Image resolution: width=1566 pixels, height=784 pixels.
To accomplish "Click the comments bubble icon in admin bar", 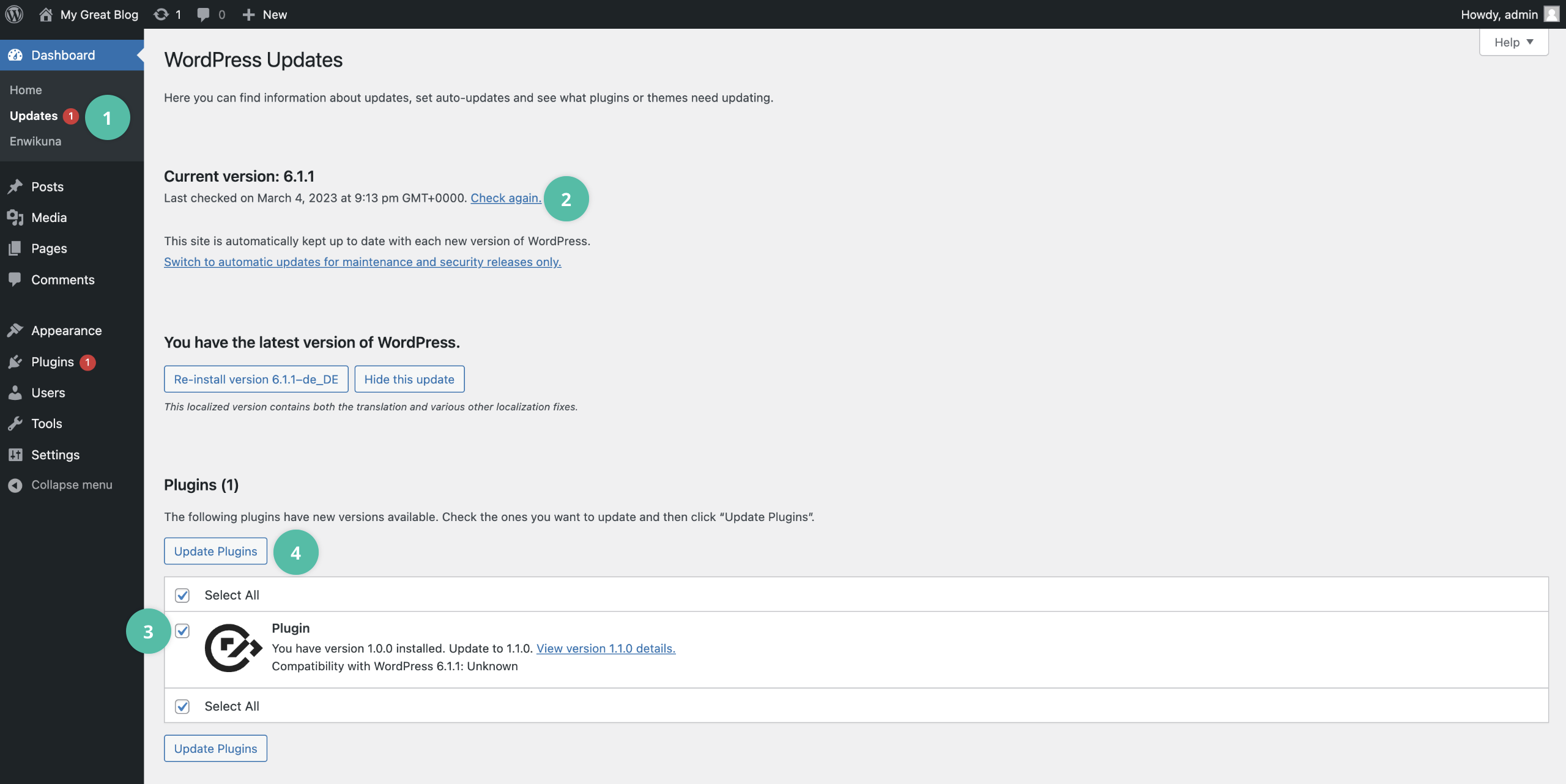I will click(x=203, y=15).
